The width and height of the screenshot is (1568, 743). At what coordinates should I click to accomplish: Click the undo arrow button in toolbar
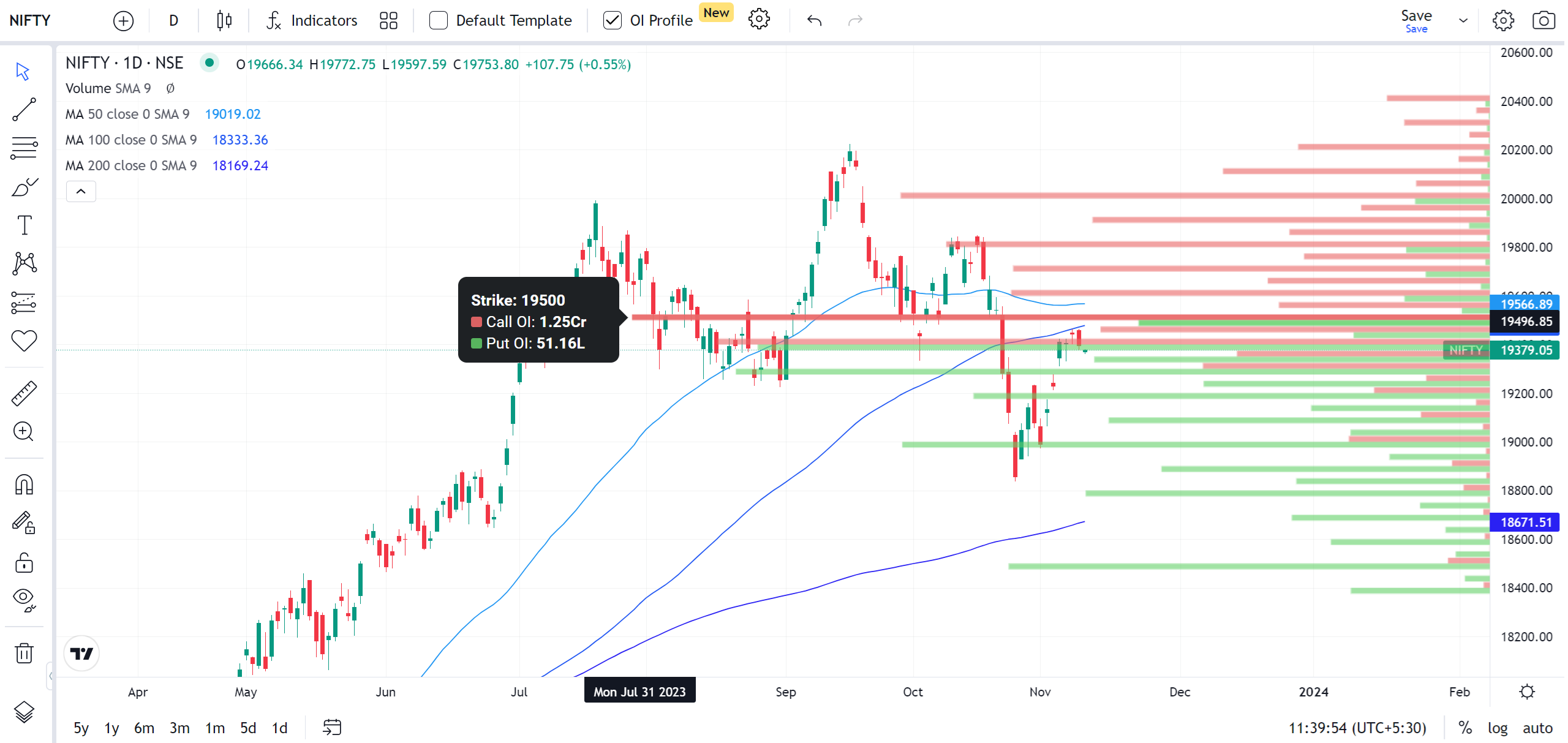point(814,19)
